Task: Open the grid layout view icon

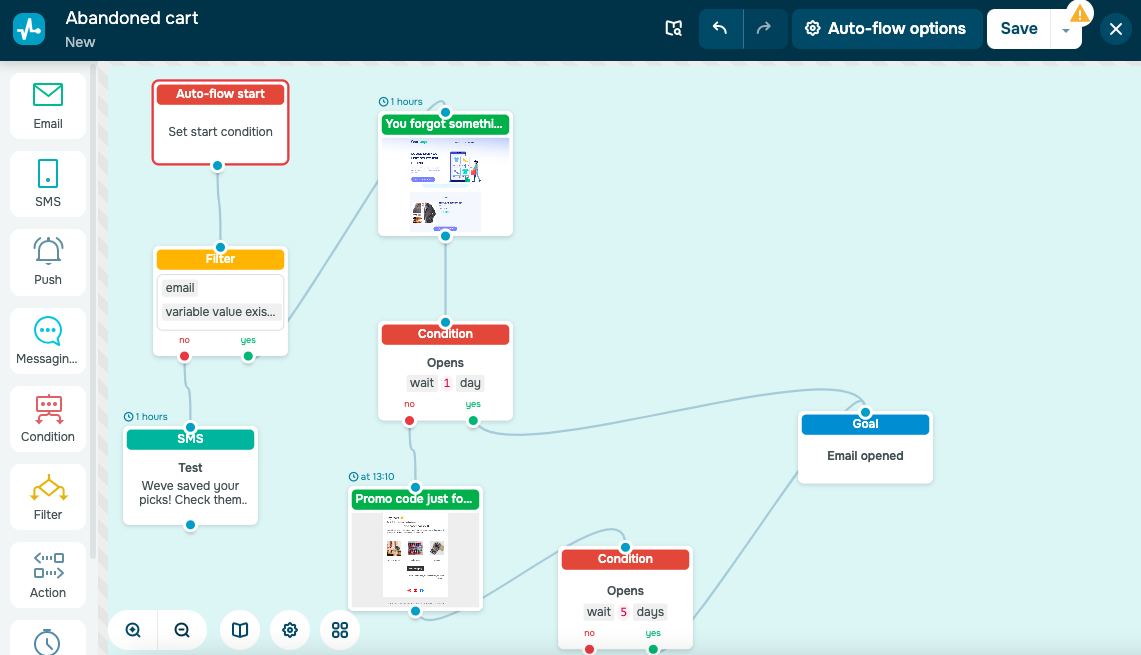Action: pyautogui.click(x=340, y=630)
